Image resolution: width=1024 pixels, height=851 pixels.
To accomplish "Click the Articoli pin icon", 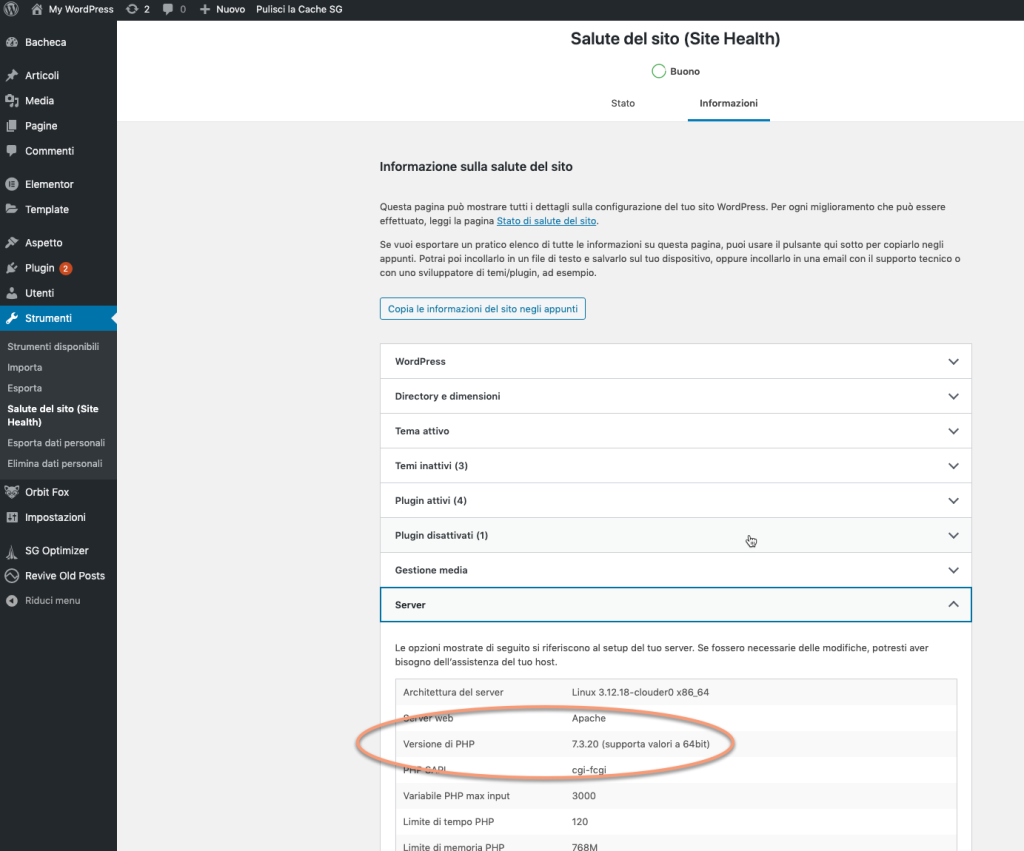I will coord(12,75).
